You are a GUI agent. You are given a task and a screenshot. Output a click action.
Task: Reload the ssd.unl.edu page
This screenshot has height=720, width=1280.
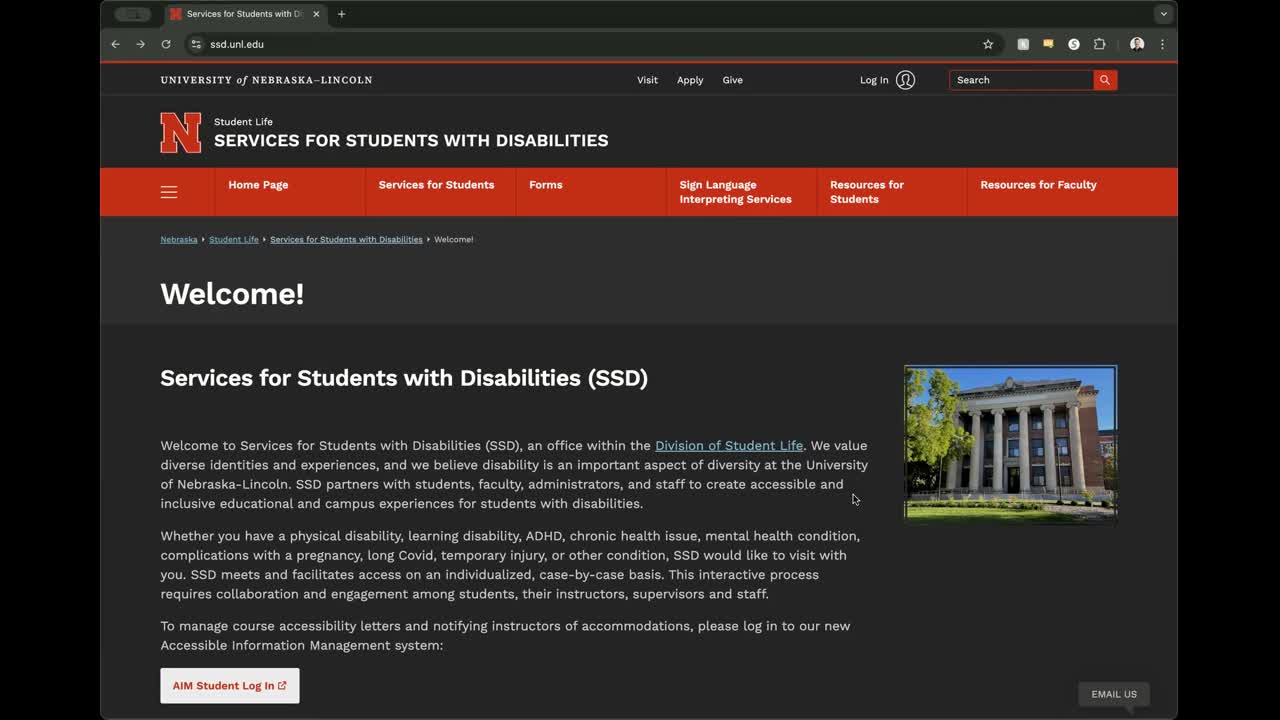pos(166,44)
